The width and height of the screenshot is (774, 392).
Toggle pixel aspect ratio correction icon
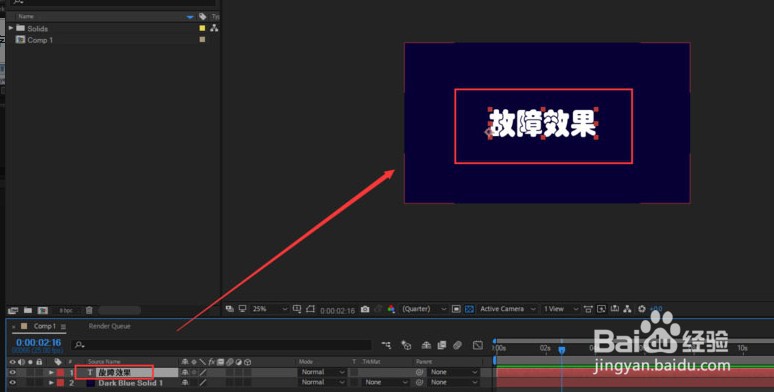click(588, 309)
